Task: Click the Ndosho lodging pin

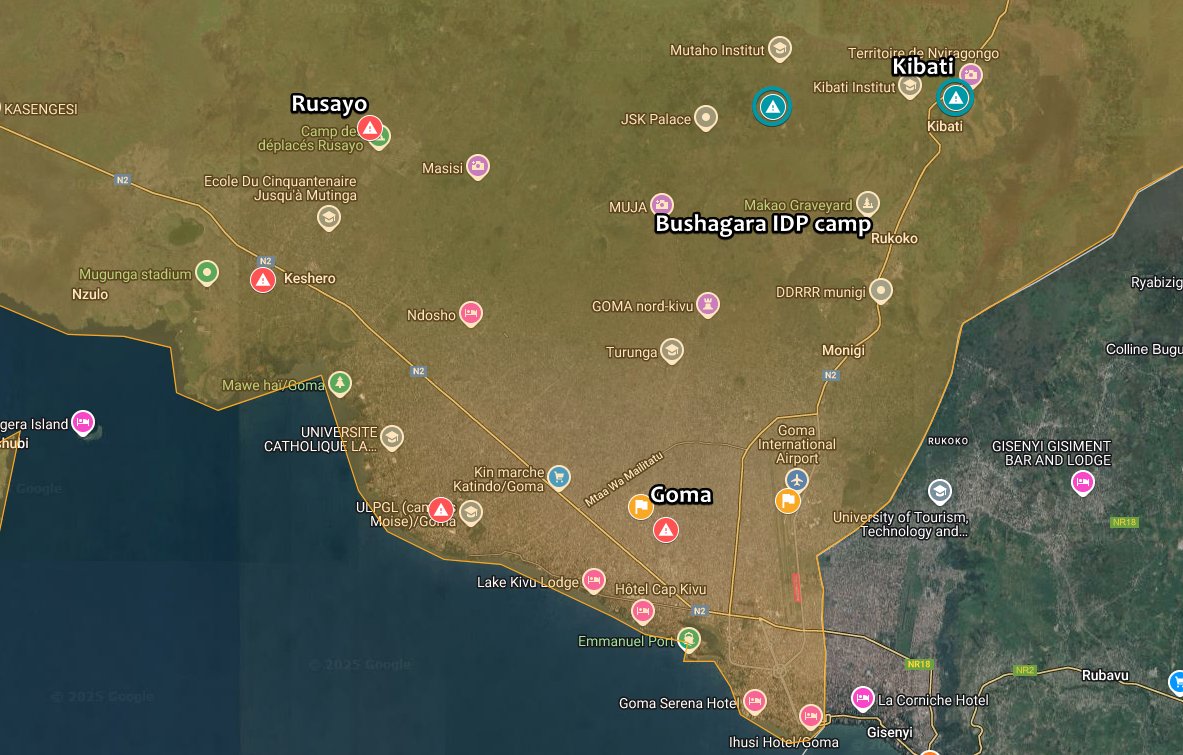Action: coord(471,313)
